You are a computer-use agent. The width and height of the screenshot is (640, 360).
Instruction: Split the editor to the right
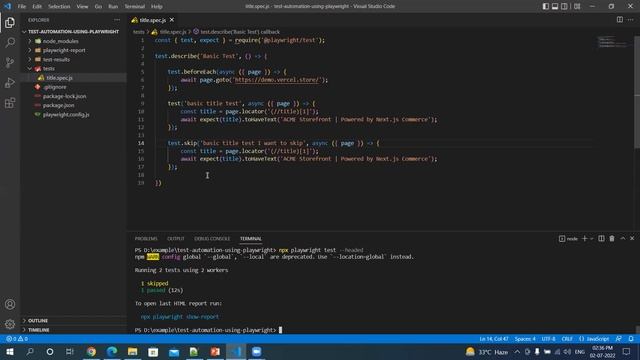point(620,20)
